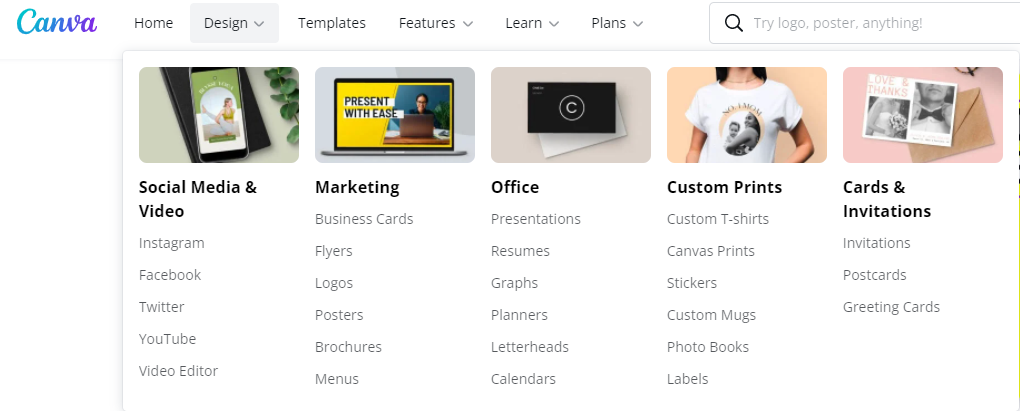1020x411 pixels.
Task: Select Custom T-shirts link
Action: (x=718, y=219)
